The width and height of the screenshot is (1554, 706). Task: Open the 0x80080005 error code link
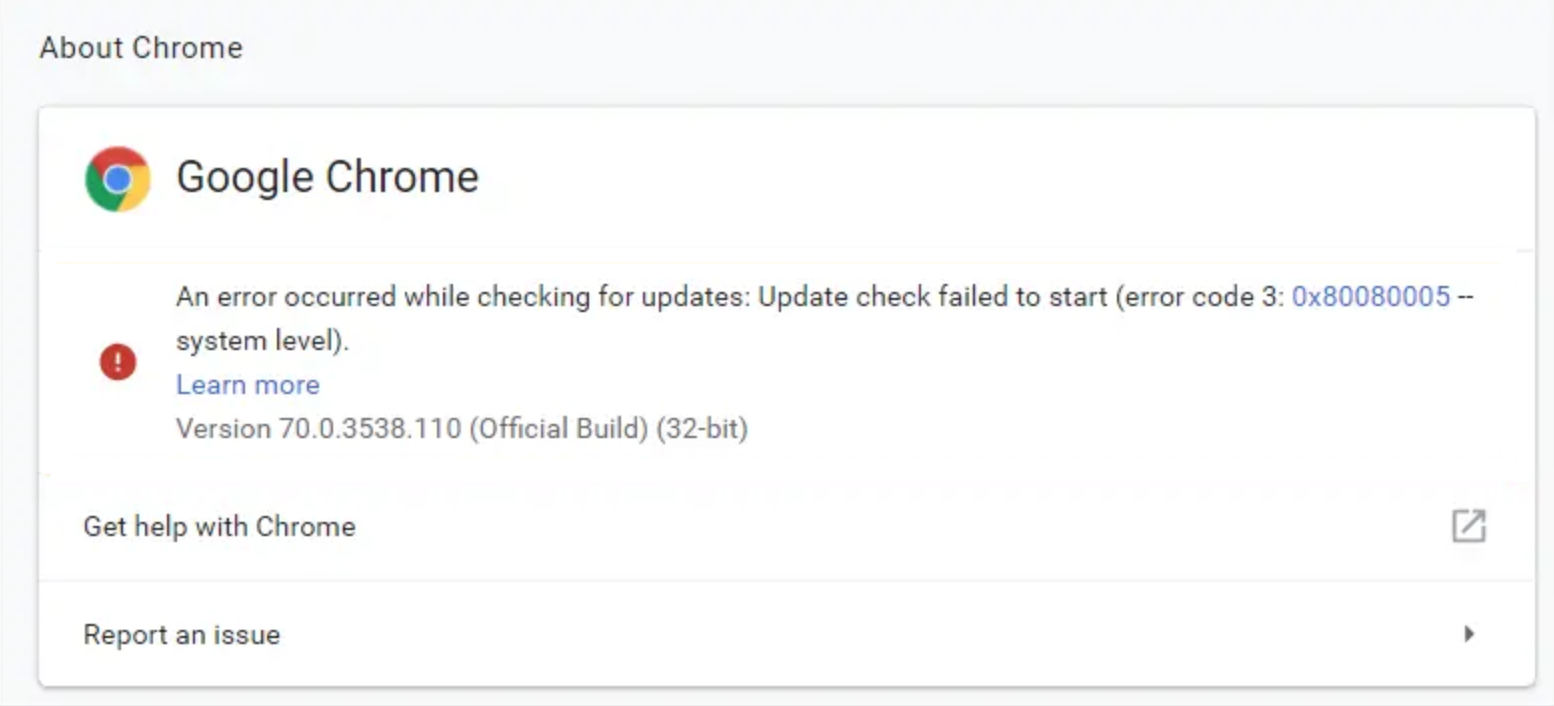point(1370,297)
